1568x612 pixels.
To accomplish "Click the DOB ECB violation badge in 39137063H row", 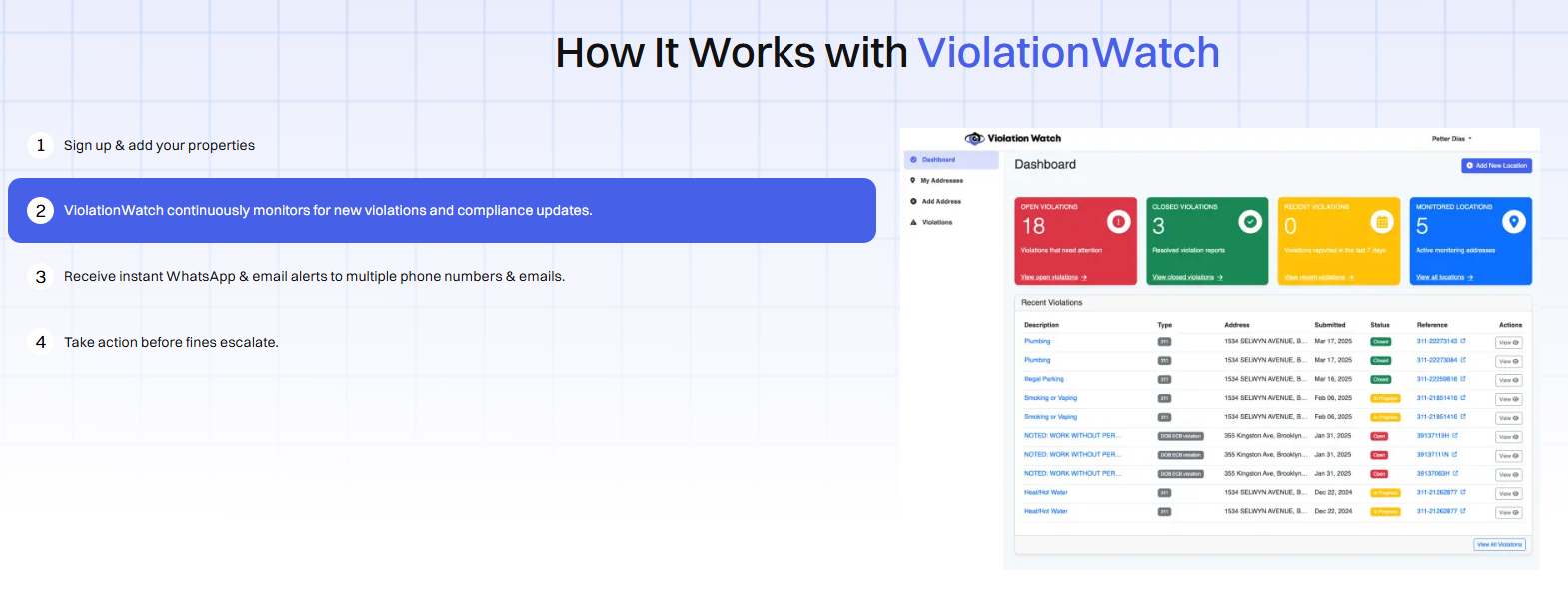I will (1180, 474).
